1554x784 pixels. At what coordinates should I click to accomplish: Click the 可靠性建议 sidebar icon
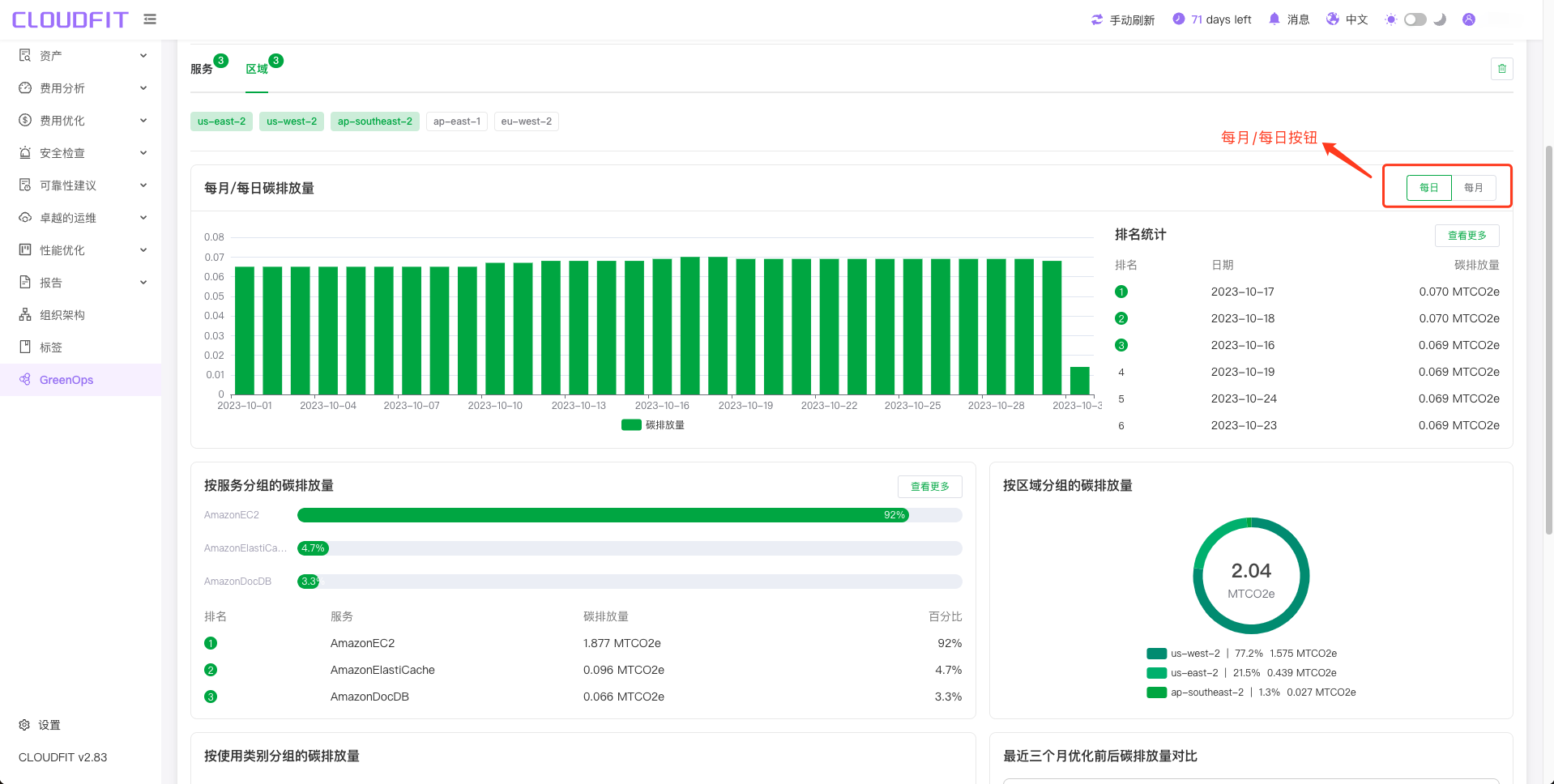click(25, 185)
